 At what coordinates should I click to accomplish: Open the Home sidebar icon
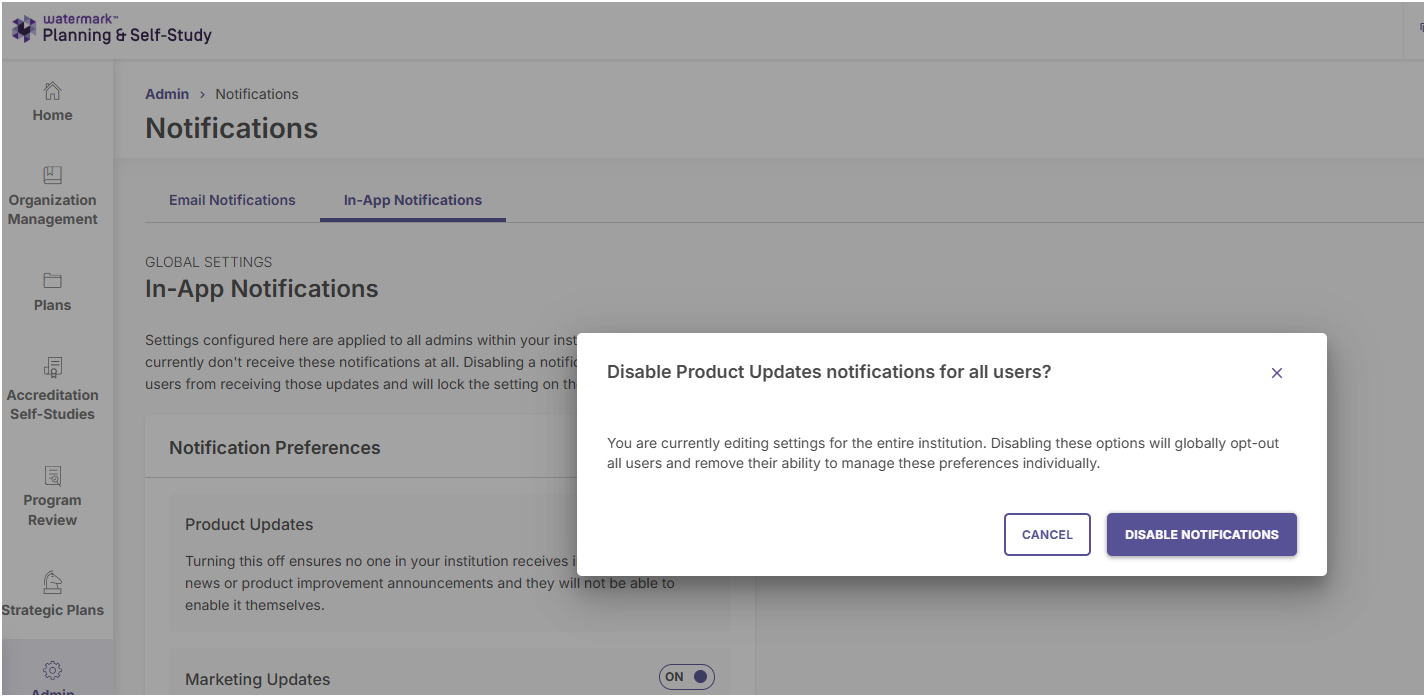click(x=52, y=91)
